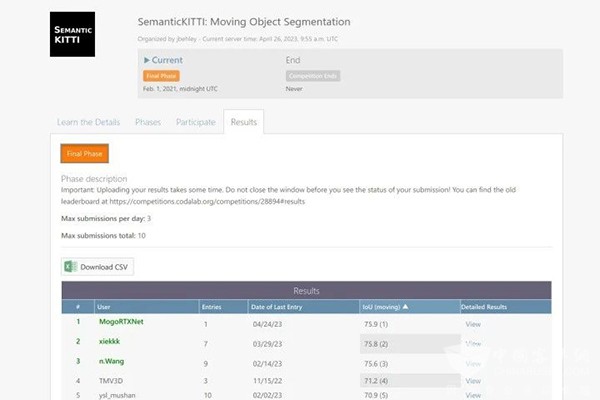Viewport: 600px width, 400px height.
Task: Click the Current phase play arrow icon
Action: 147,60
